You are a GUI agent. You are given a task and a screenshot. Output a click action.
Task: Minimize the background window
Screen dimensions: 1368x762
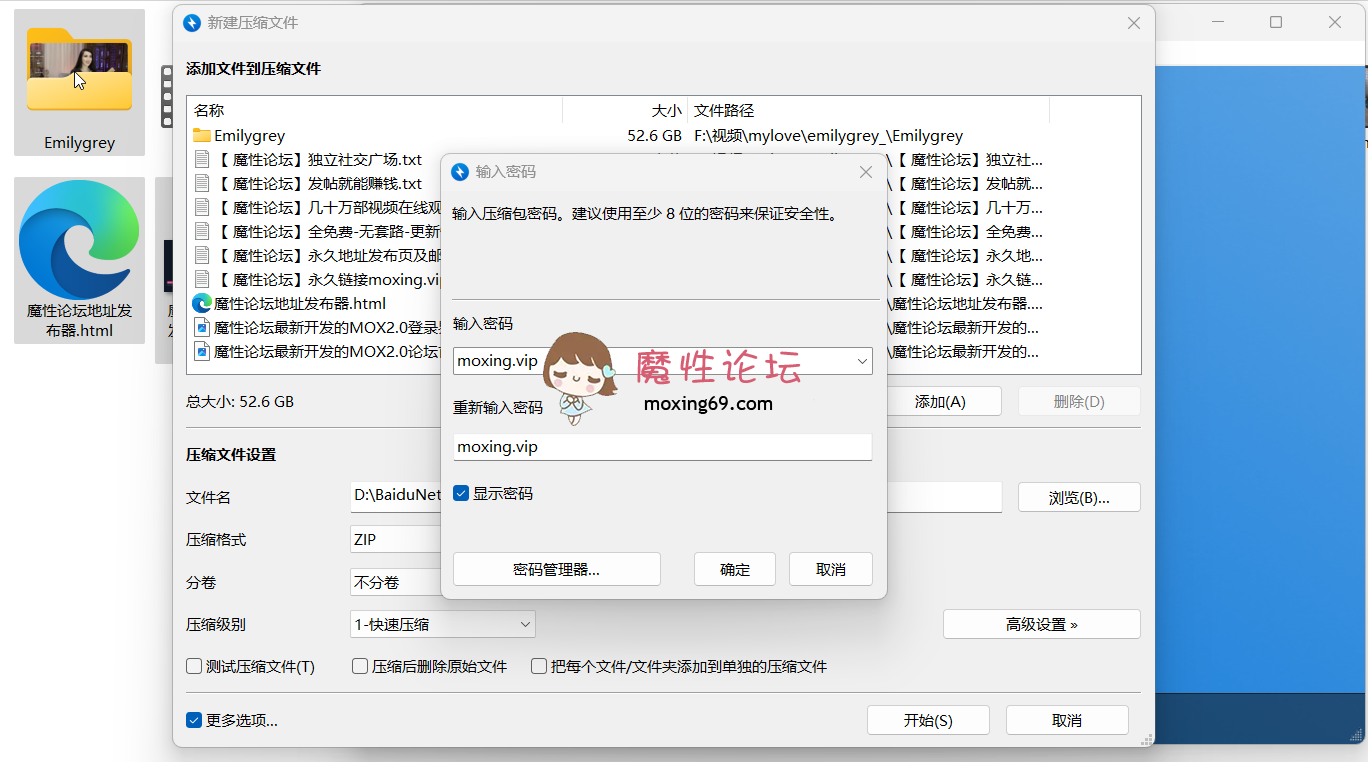(1217, 22)
